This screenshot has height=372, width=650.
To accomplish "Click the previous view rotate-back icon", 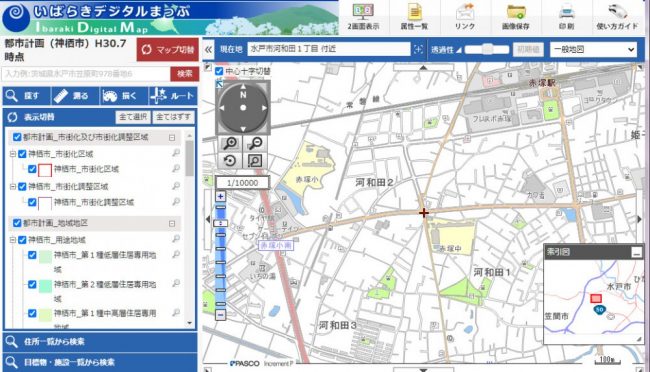I will click(230, 160).
